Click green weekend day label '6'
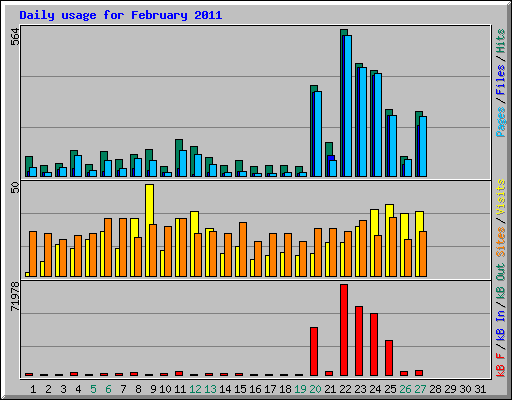This screenshot has height=400, width=512. pos(108,389)
